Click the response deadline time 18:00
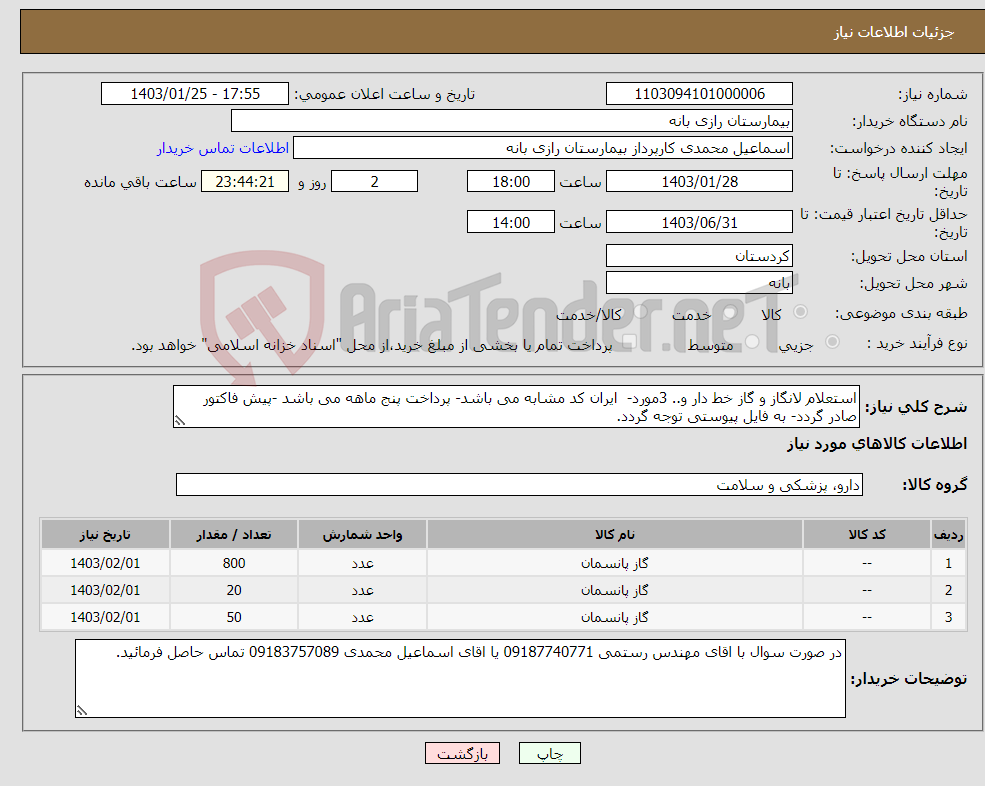Viewport: 985px width, 786px height. pyautogui.click(x=511, y=182)
